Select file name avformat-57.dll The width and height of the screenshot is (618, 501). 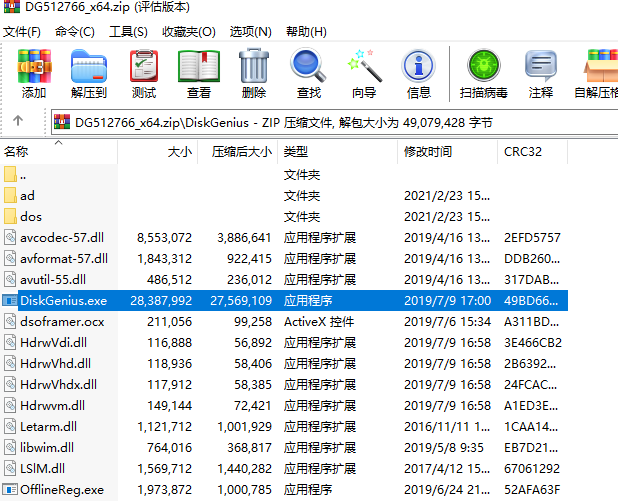(x=64, y=259)
